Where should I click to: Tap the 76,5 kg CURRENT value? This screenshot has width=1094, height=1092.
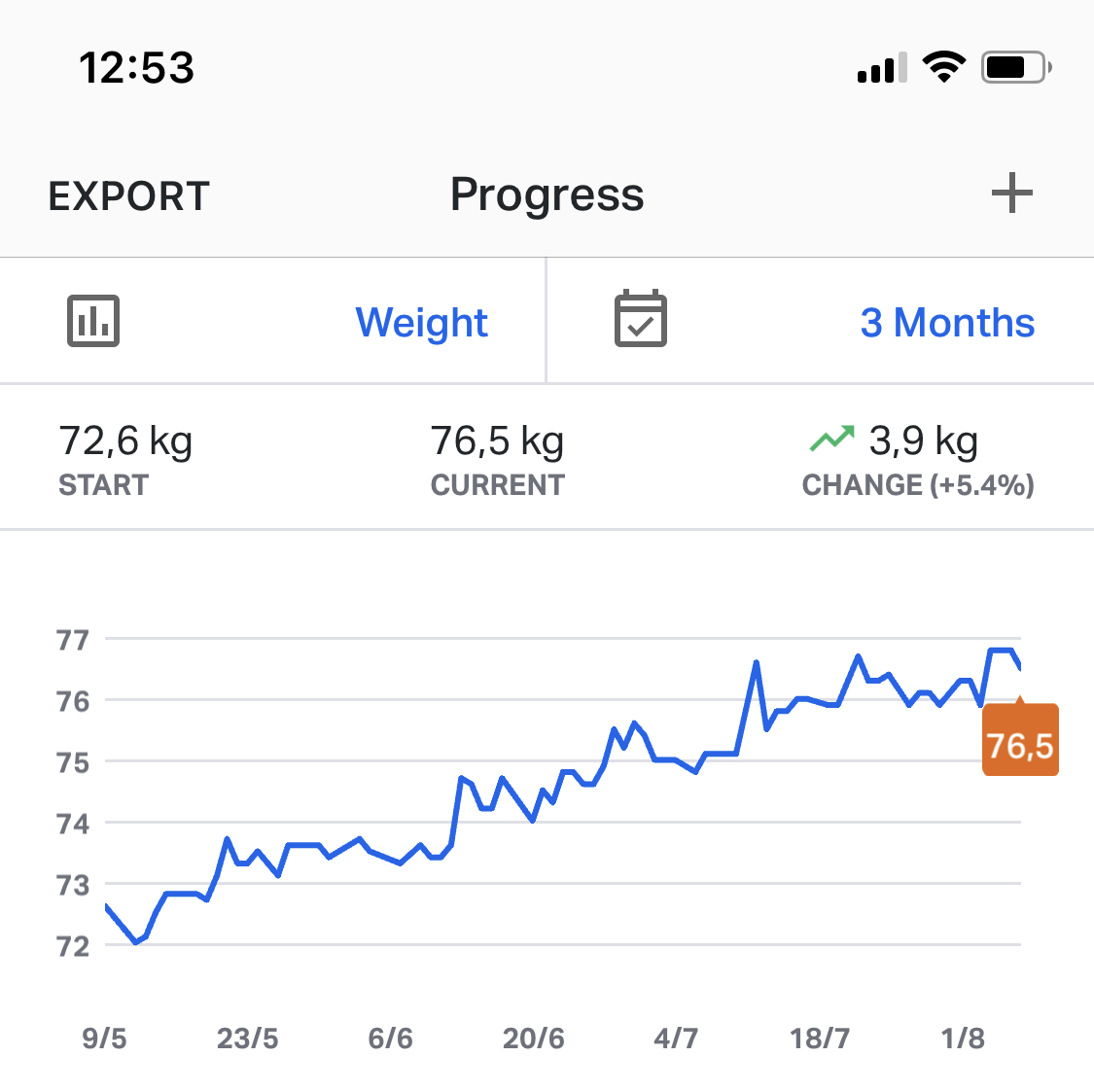pyautogui.click(x=497, y=441)
